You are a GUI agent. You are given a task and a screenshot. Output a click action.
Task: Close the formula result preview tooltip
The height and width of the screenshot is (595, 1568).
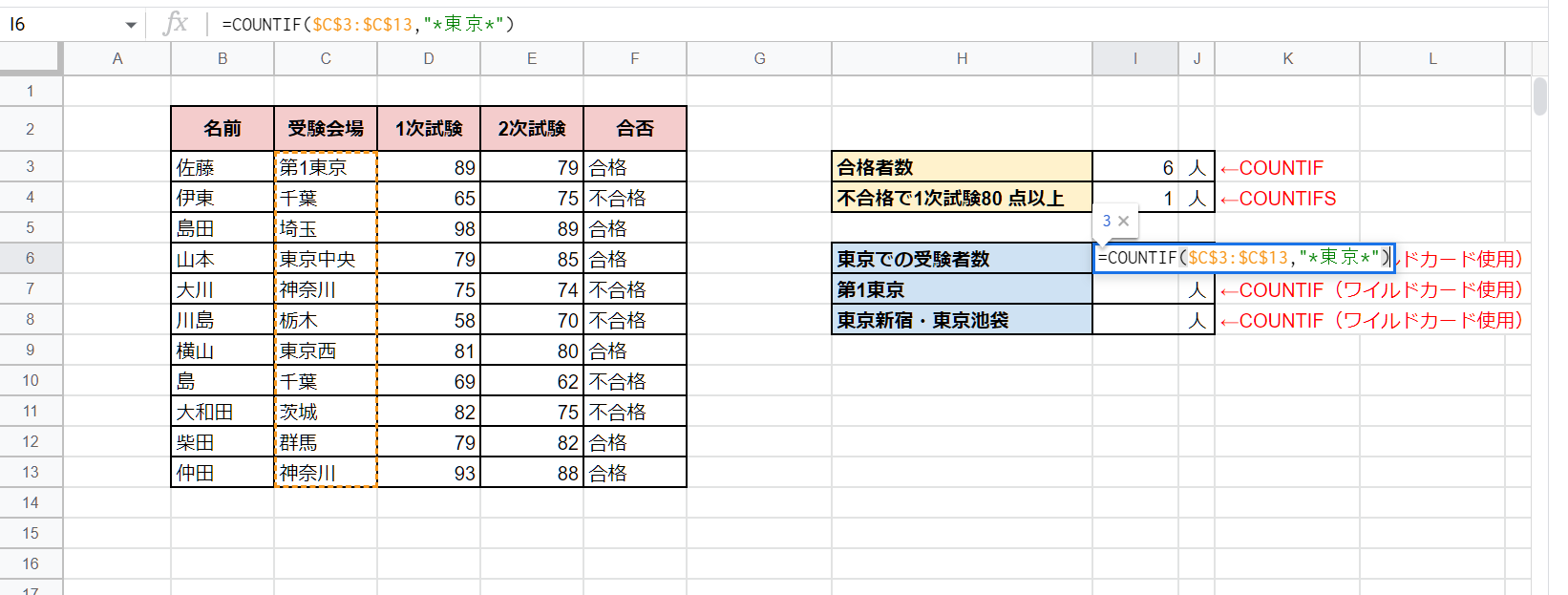tap(1124, 221)
